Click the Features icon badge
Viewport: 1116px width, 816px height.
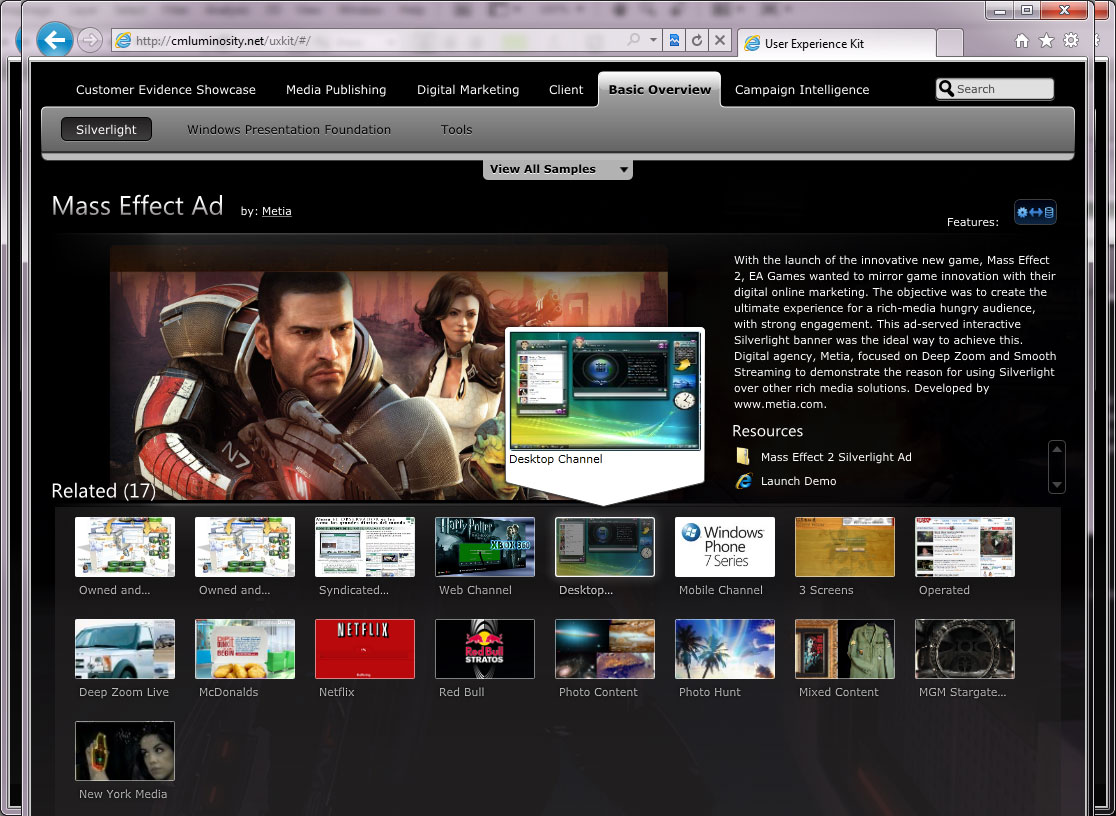pos(1035,212)
